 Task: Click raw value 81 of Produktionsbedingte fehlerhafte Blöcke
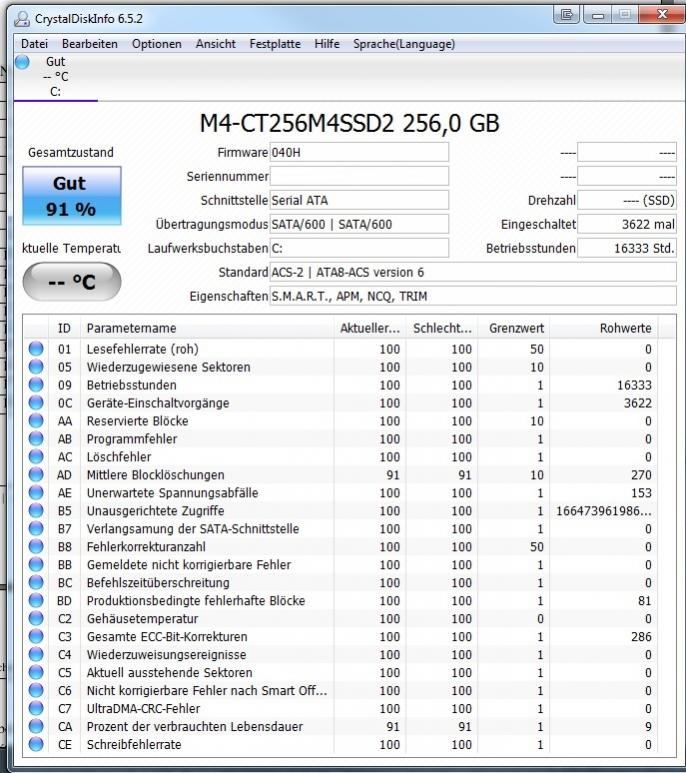click(644, 600)
